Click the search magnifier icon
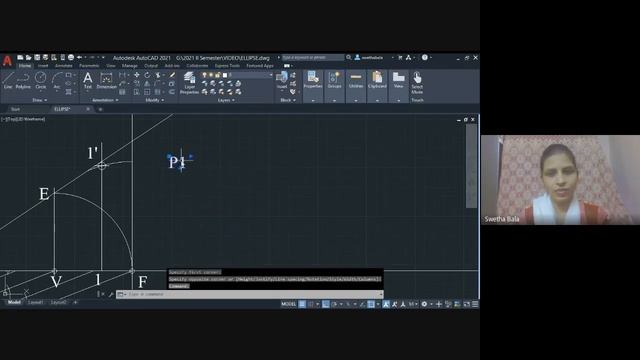Image resolution: width=640 pixels, height=360 pixels. pyautogui.click(x=349, y=58)
